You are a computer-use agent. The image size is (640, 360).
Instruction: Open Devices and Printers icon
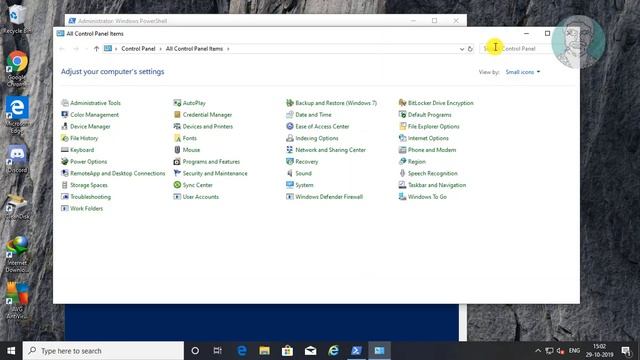coord(177,127)
